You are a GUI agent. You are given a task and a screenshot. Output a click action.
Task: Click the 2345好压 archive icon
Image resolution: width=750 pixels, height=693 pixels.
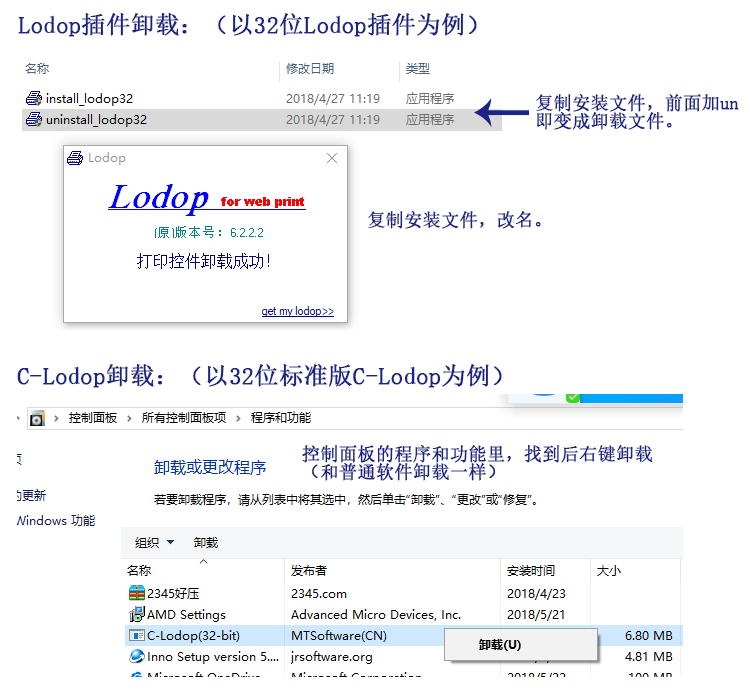coord(137,593)
